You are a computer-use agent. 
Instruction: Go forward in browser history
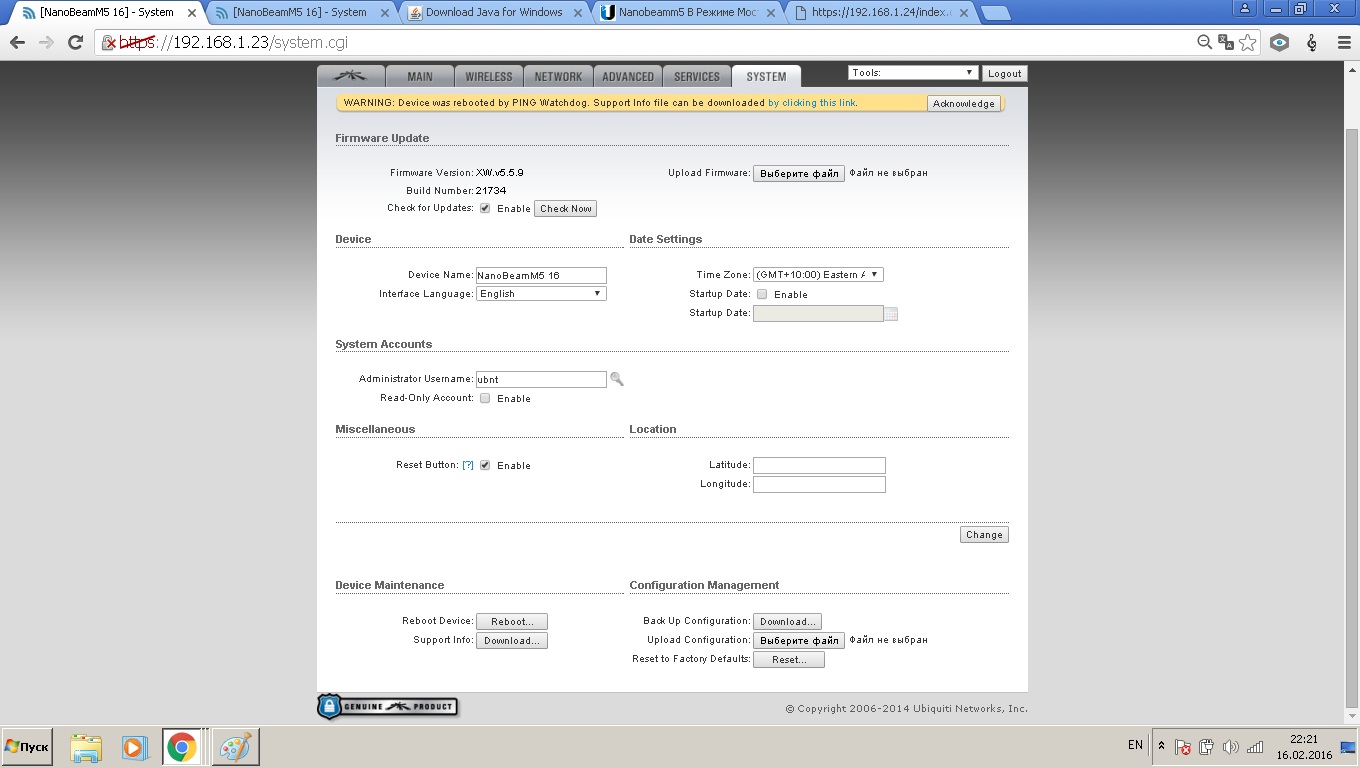pos(46,43)
